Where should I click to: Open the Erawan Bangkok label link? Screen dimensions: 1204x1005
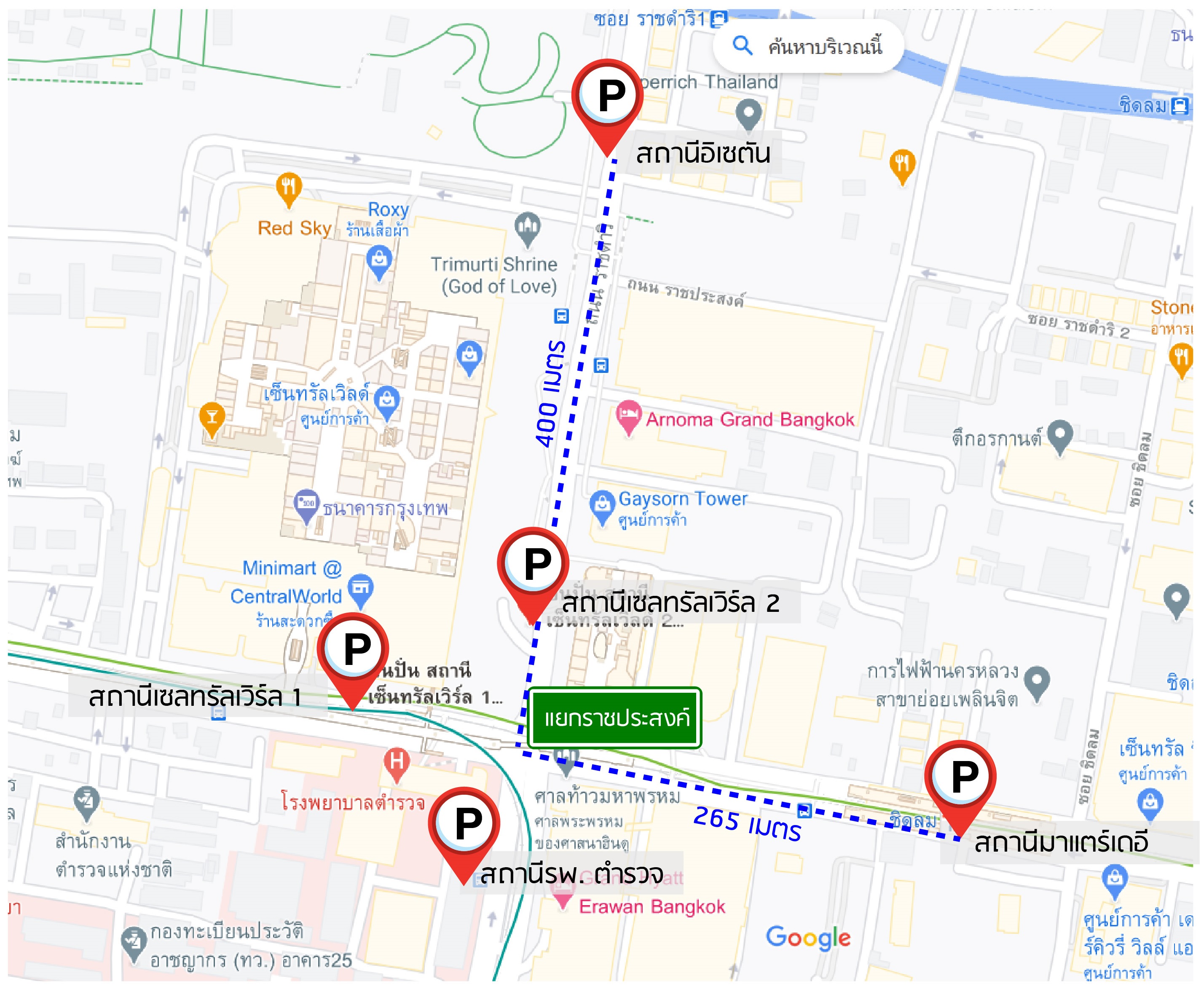pyautogui.click(x=652, y=906)
